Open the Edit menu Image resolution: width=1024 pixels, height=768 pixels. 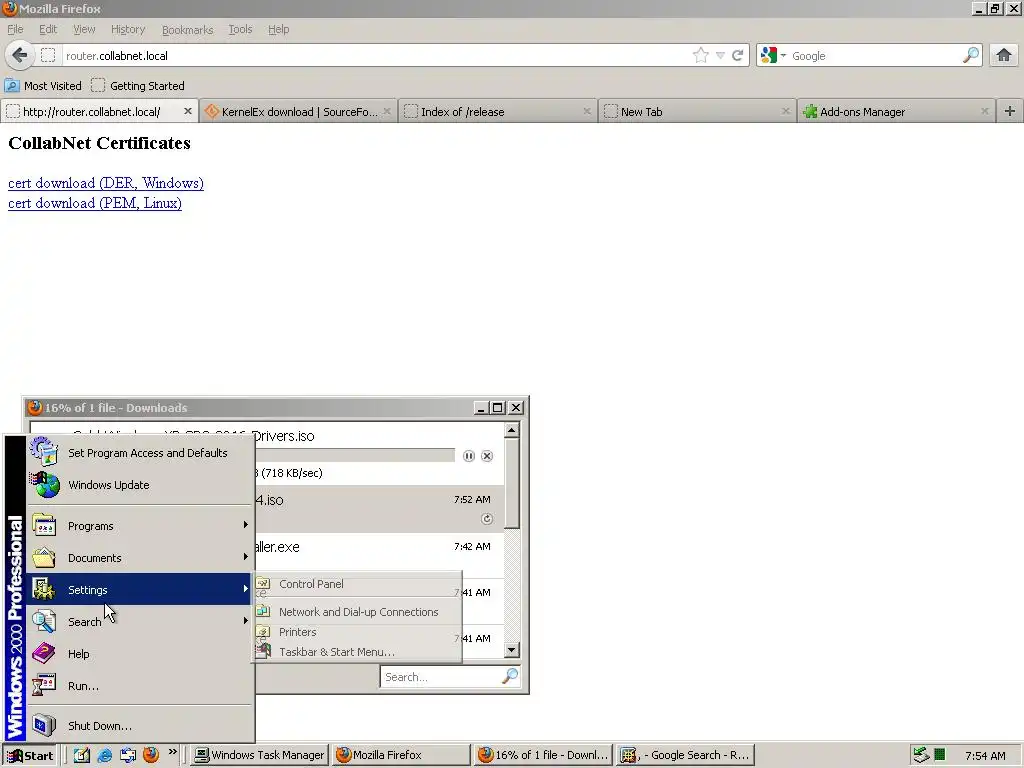tap(48, 29)
